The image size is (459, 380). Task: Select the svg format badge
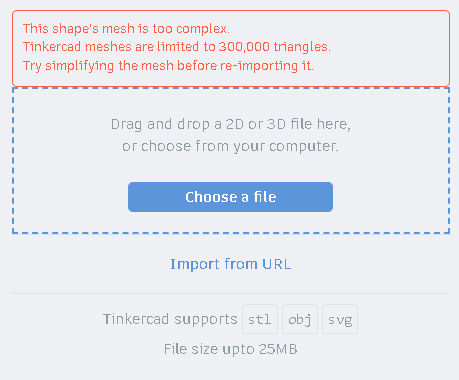(x=340, y=319)
